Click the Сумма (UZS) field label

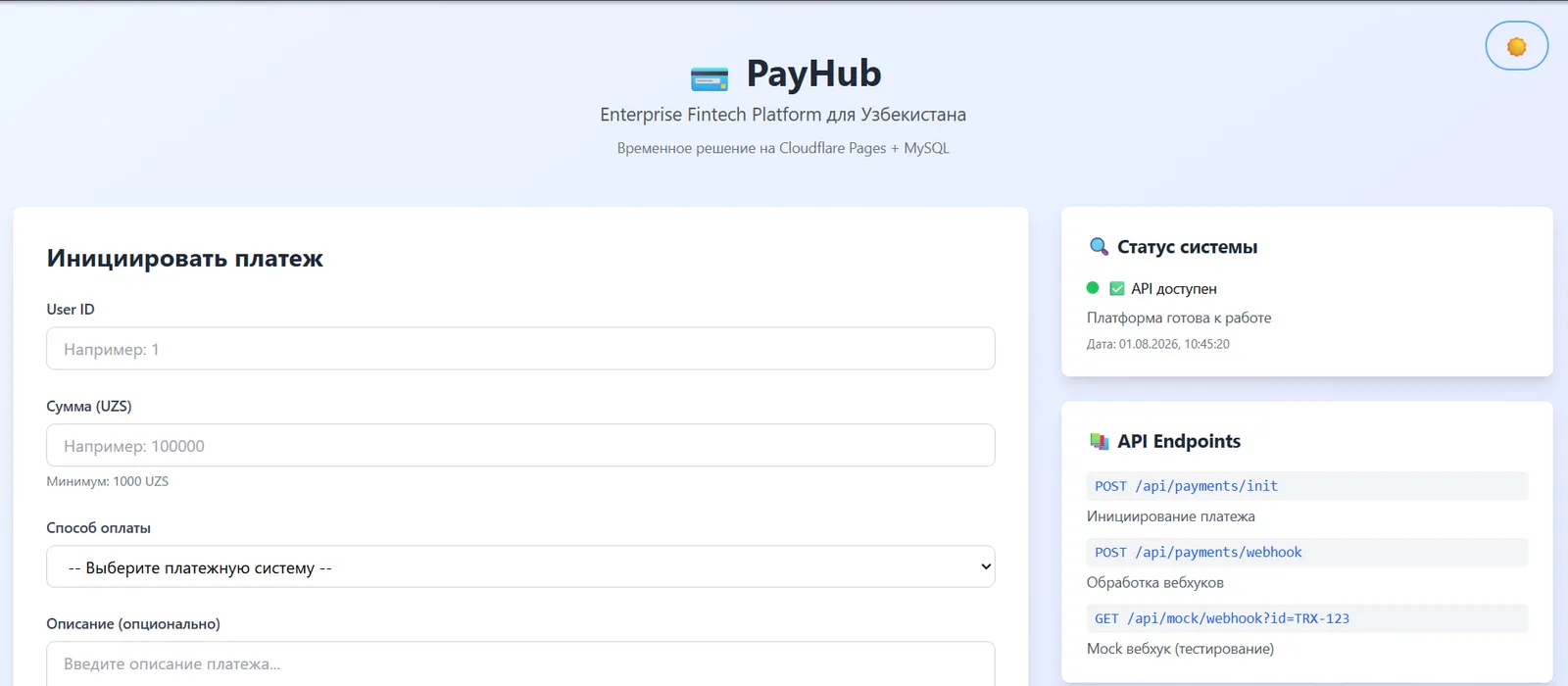pyautogui.click(x=89, y=406)
